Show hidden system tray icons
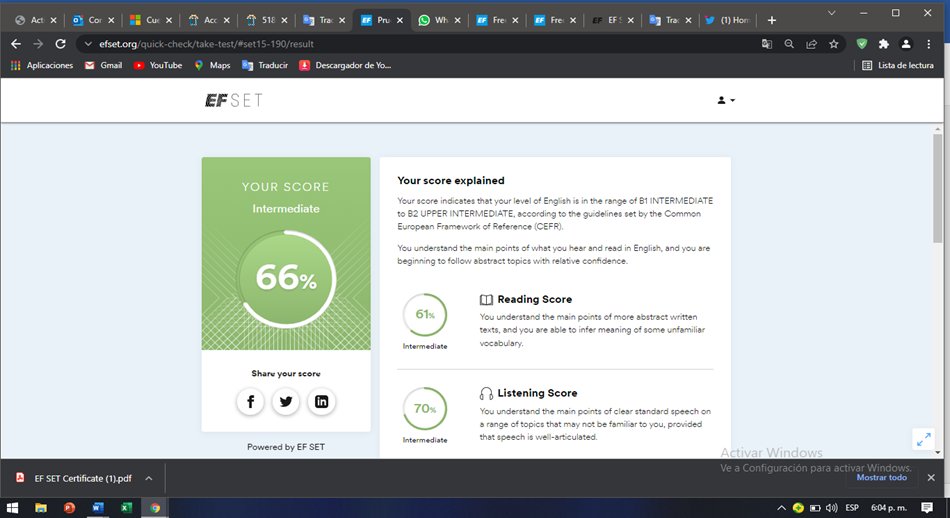This screenshot has width=950, height=518. point(781,508)
